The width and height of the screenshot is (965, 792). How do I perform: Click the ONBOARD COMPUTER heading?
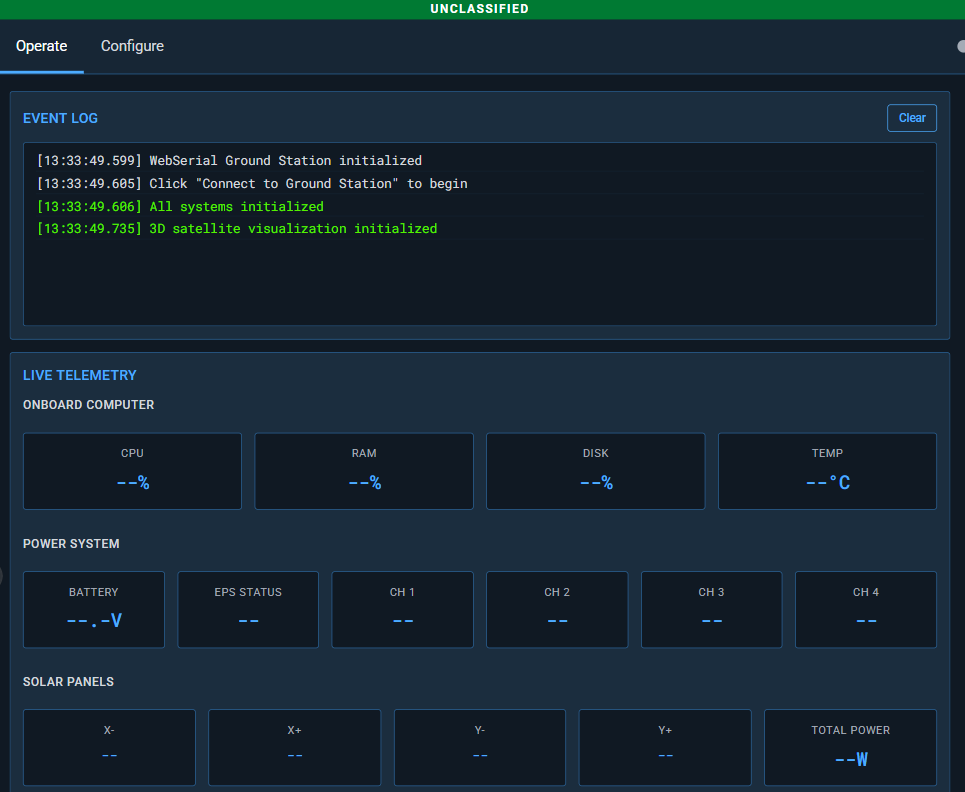pos(89,405)
